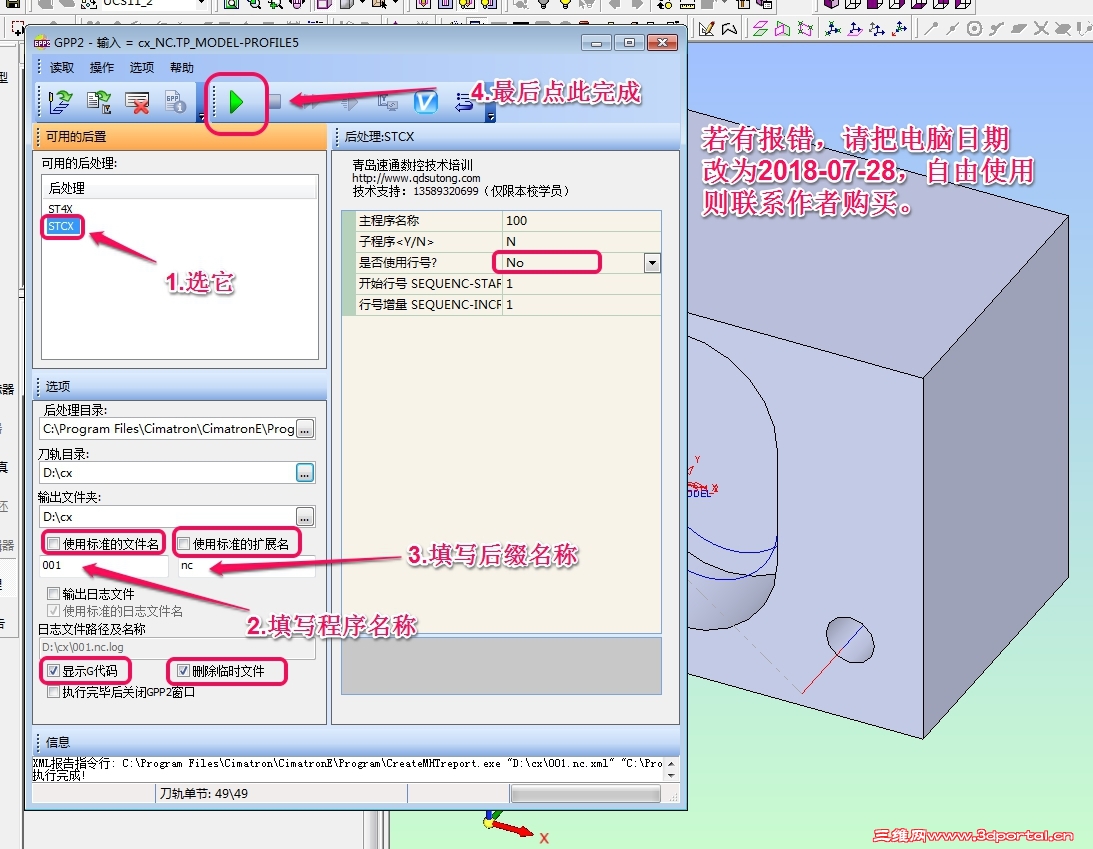Open the 帮助 menu
Image resolution: width=1093 pixels, height=849 pixels.
[x=182, y=68]
